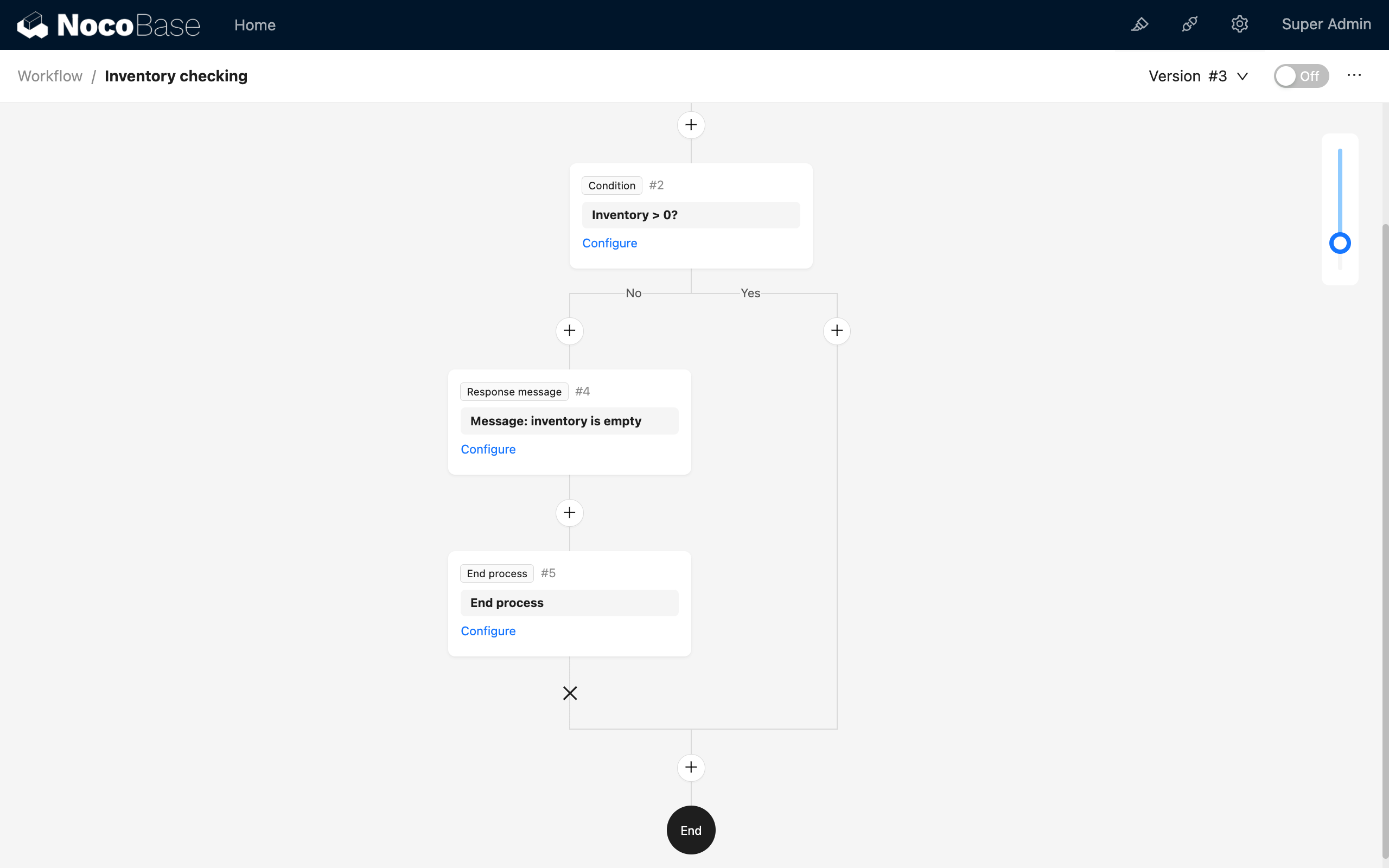Open the UI editor pen icon
Image resolution: width=1389 pixels, height=868 pixels.
(x=1139, y=25)
